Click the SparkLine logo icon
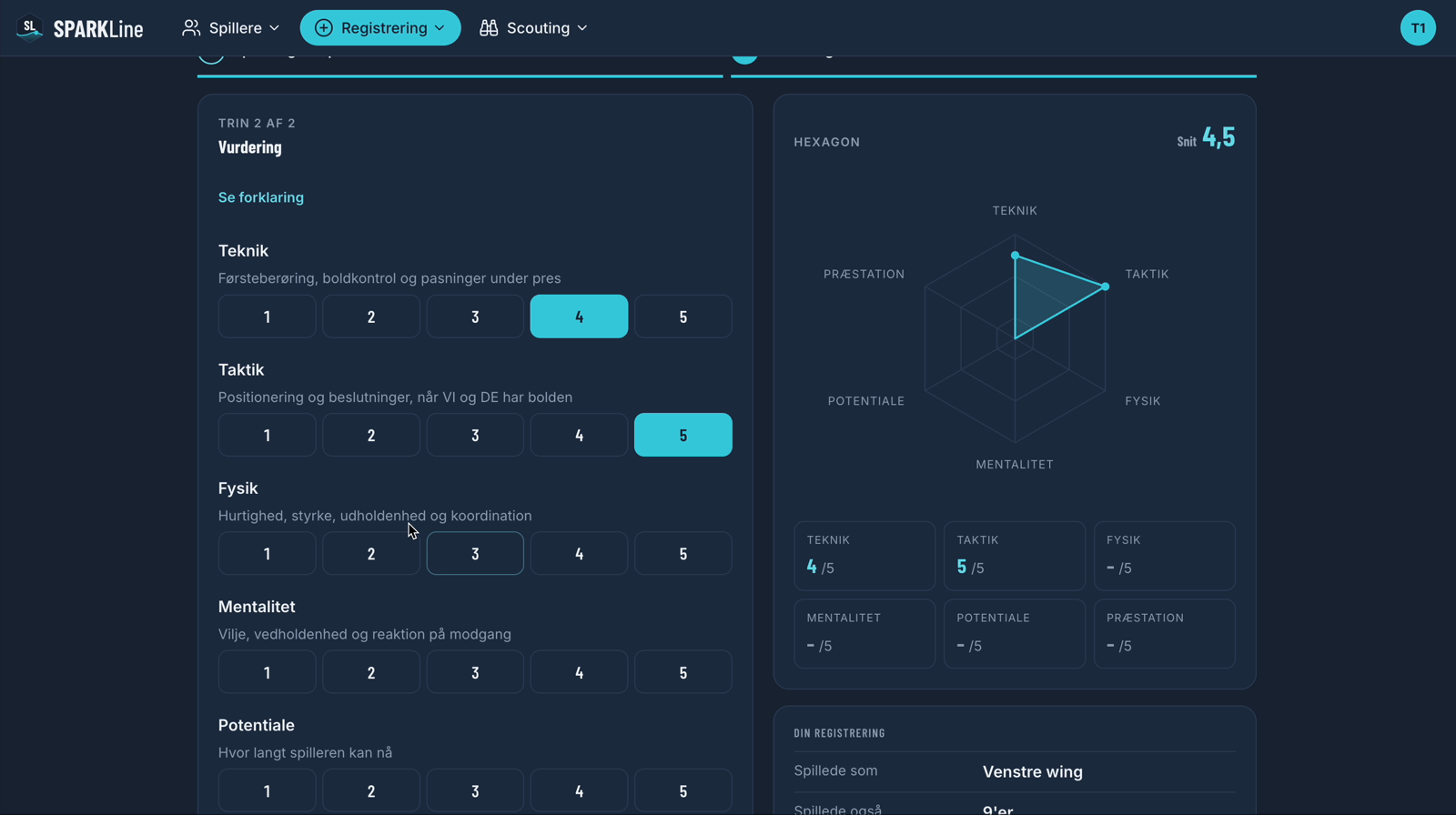The height and width of the screenshot is (815, 1456). (x=30, y=28)
